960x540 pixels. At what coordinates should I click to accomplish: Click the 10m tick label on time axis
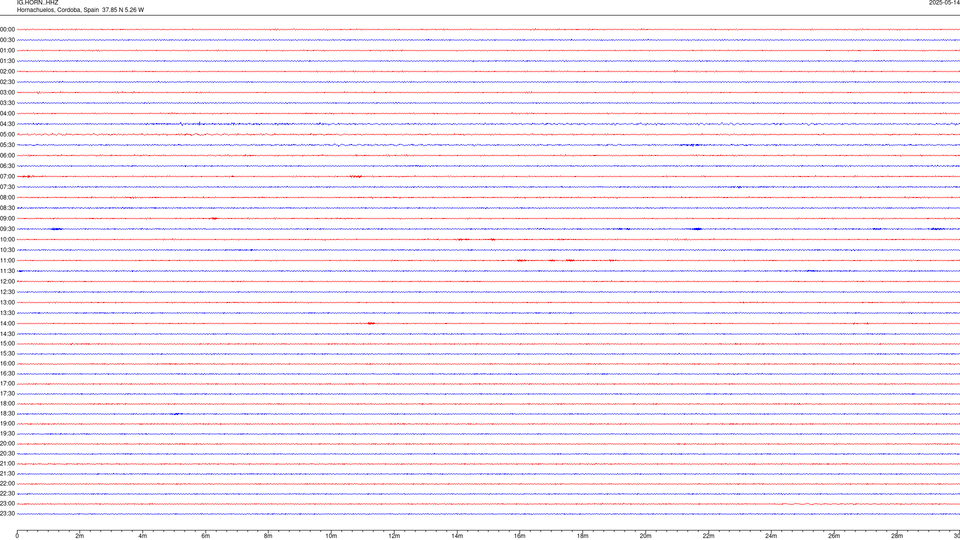[331, 536]
